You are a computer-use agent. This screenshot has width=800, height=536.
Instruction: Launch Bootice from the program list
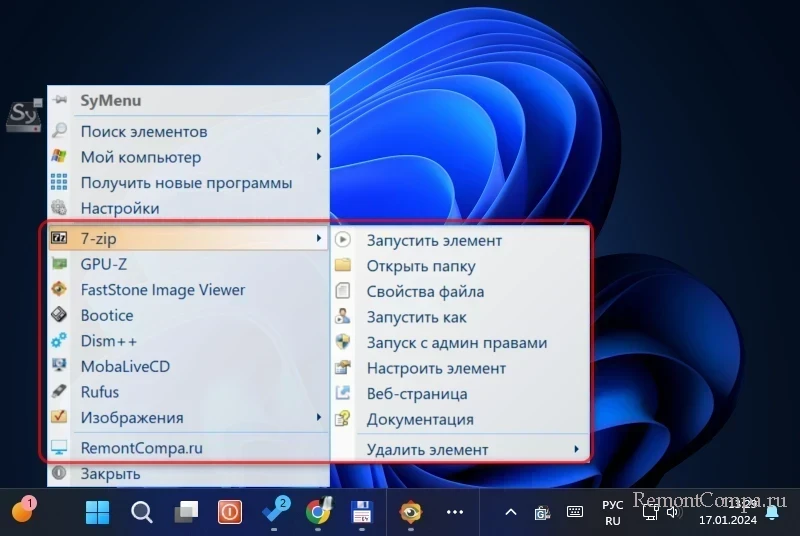(106, 315)
